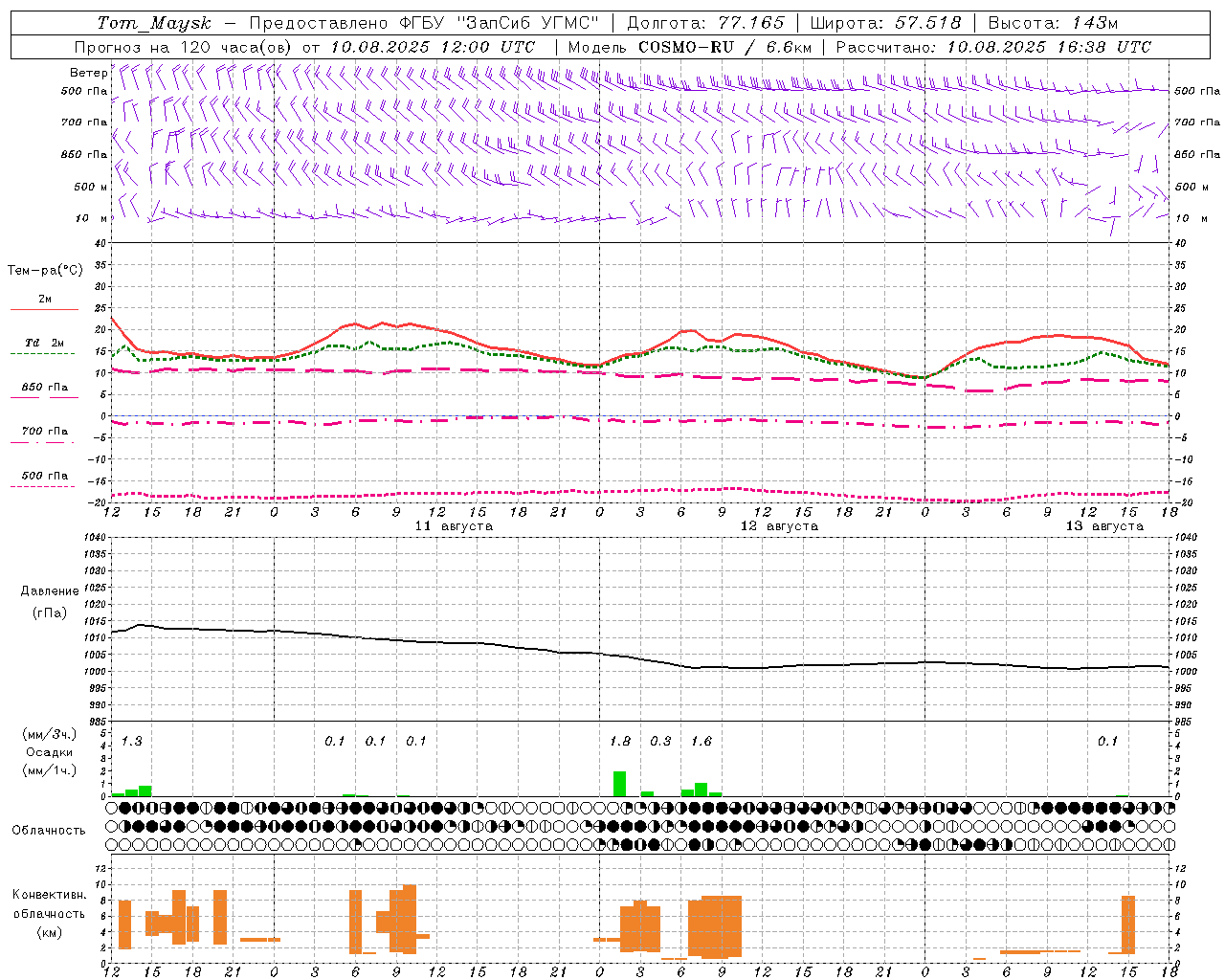Screen dimensions: 1225x980
Task: Select the Прогноз на 120 часа(ов) text
Action: coord(184,47)
